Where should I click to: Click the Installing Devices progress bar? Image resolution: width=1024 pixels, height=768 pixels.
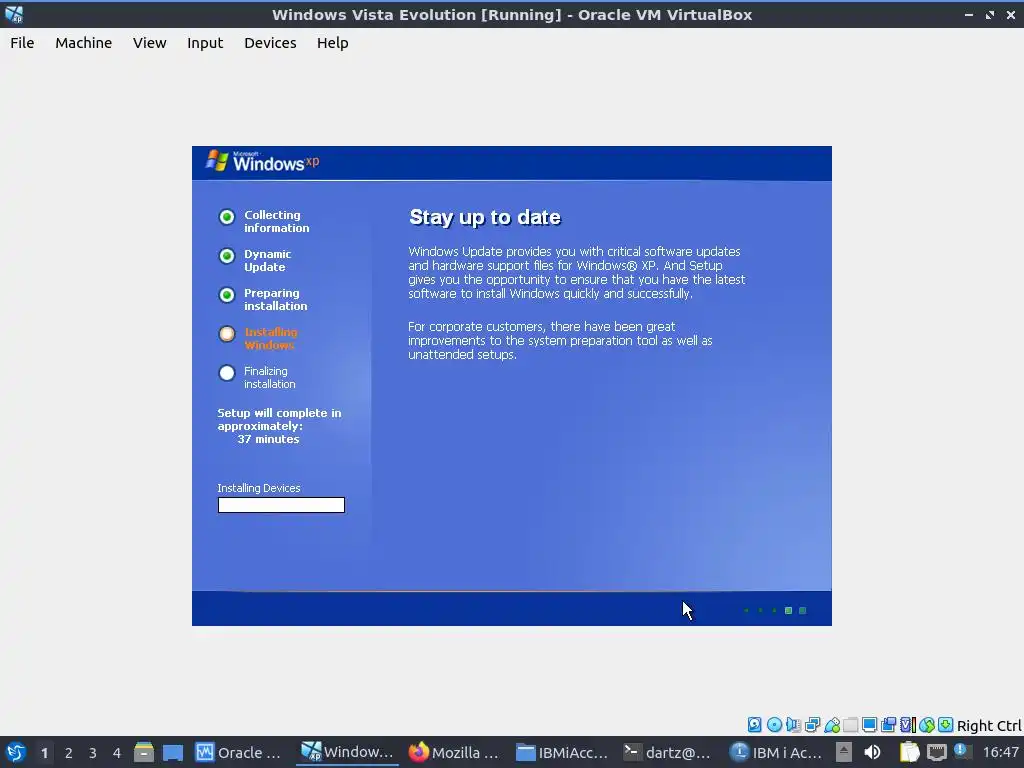[x=281, y=505]
